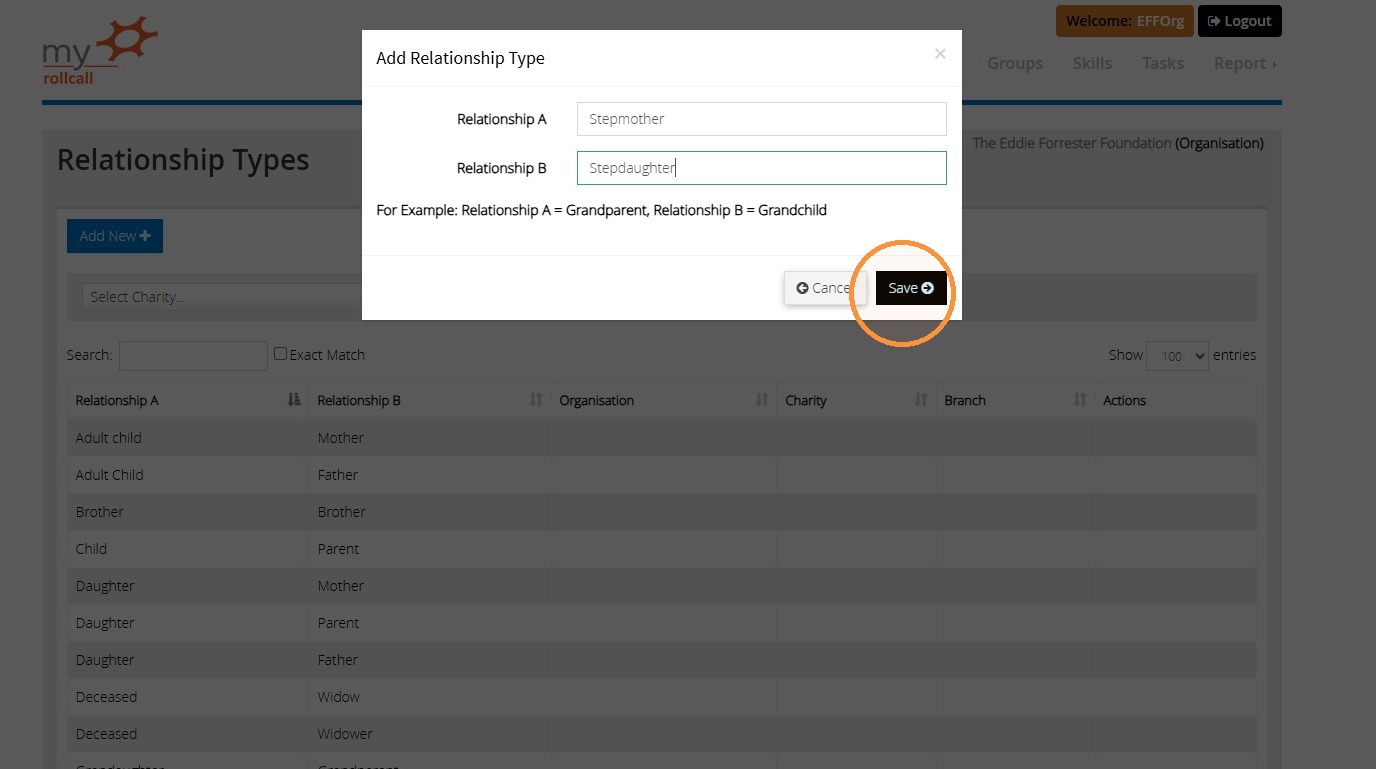
Task: Focus the Search box above the table
Action: tap(193, 355)
